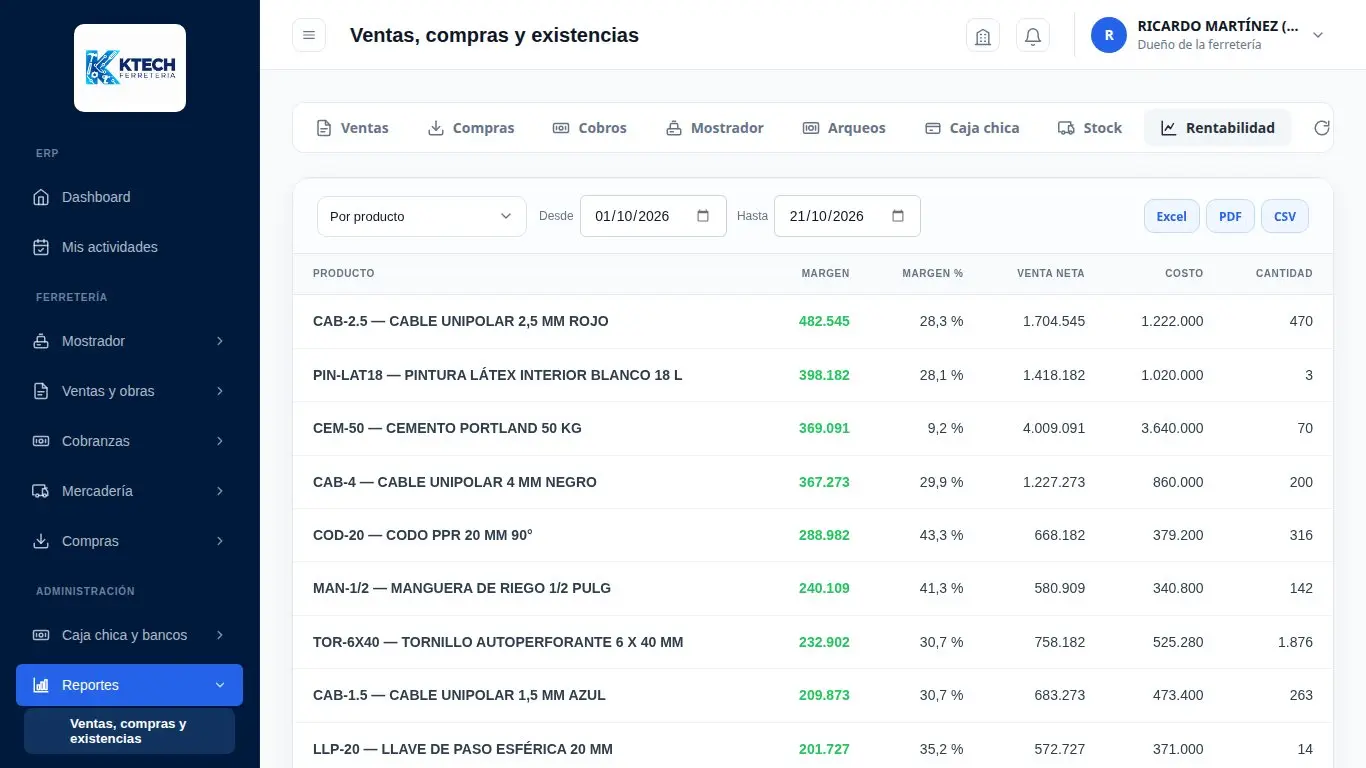The image size is (1366, 768).
Task: Open Dashboard from the sidebar
Action: pos(130,197)
